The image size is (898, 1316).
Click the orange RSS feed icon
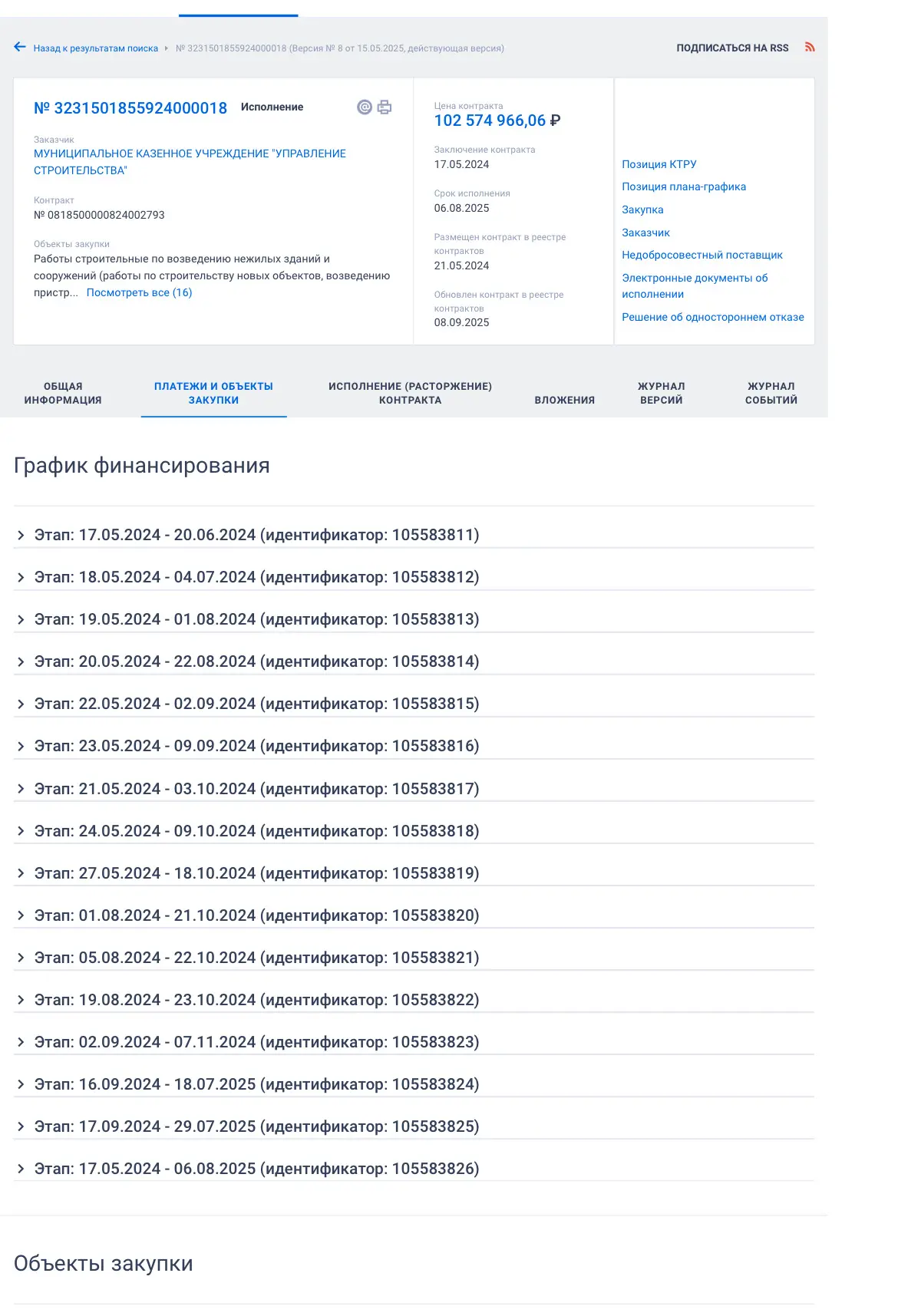[x=810, y=48]
